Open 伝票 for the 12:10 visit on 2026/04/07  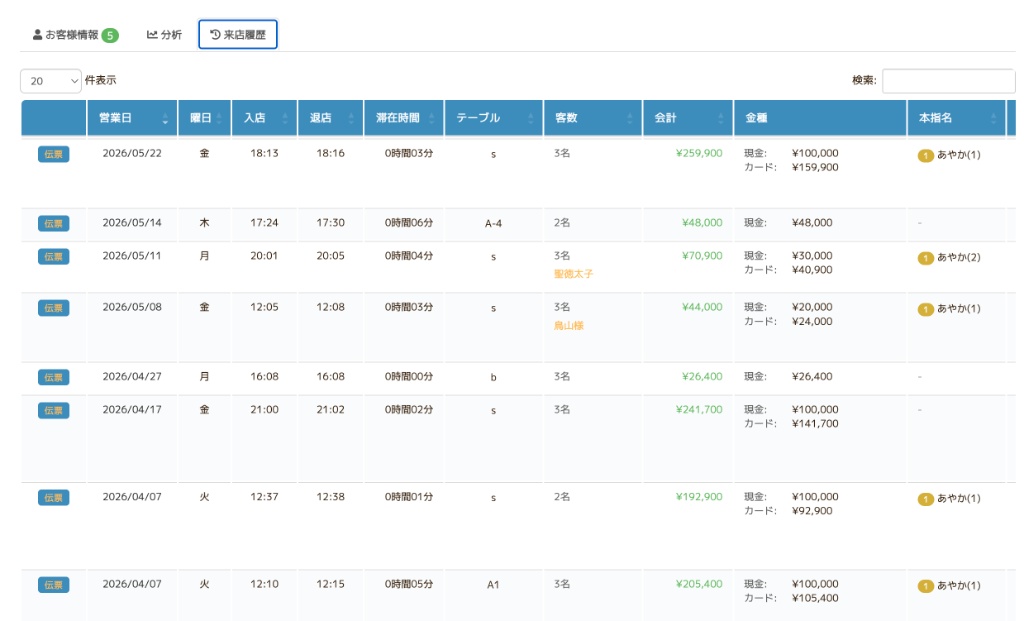(x=54, y=585)
